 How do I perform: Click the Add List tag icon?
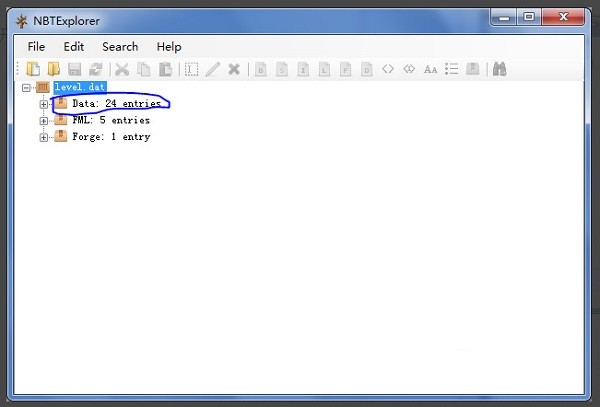(452, 69)
